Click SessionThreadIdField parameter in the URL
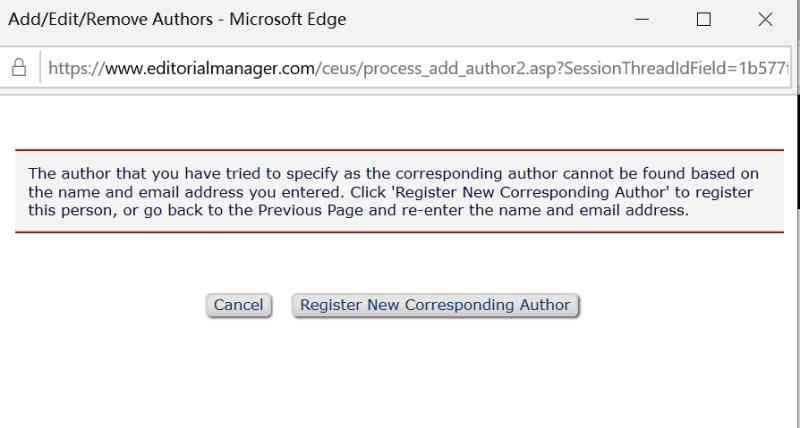This screenshot has width=800, height=428. [x=656, y=69]
